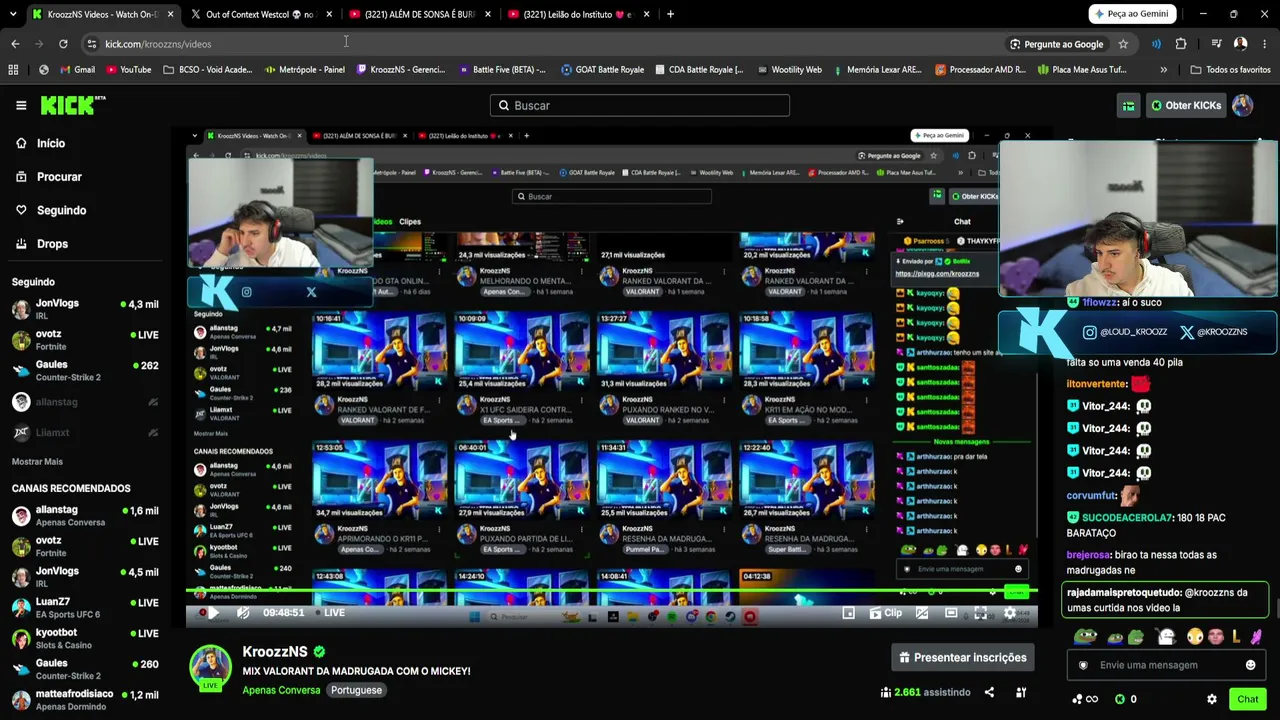
Task: Open the Chrome apps grid in bookmarks bar
Action: tap(13, 70)
